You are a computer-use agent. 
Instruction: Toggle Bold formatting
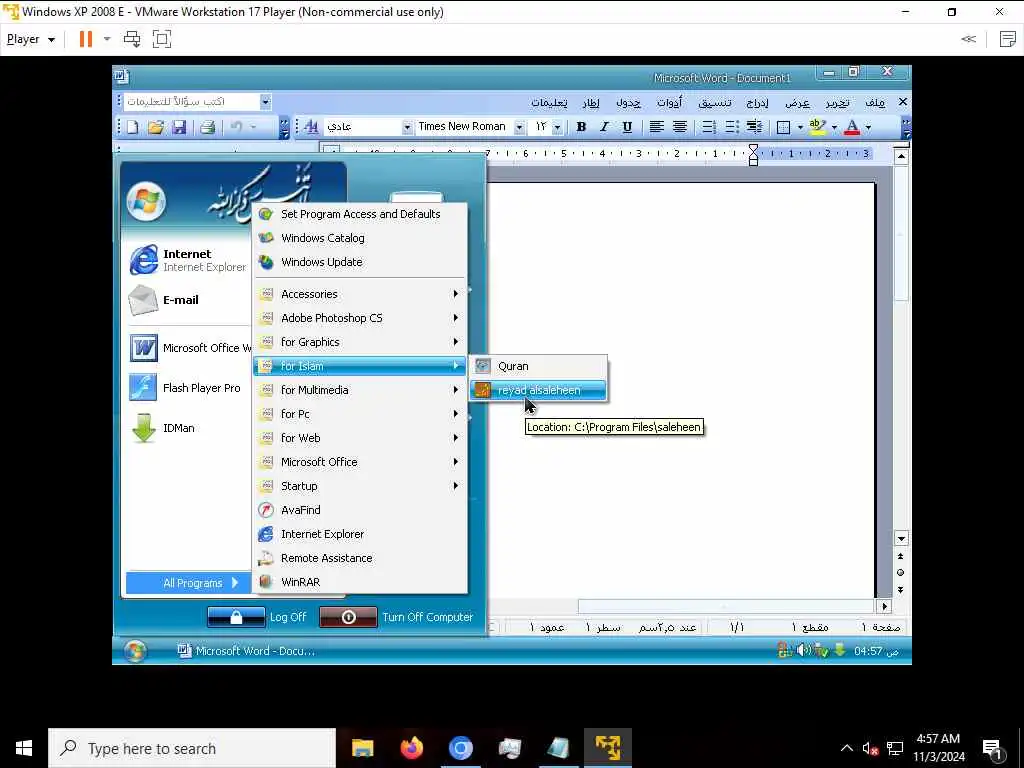coord(581,127)
